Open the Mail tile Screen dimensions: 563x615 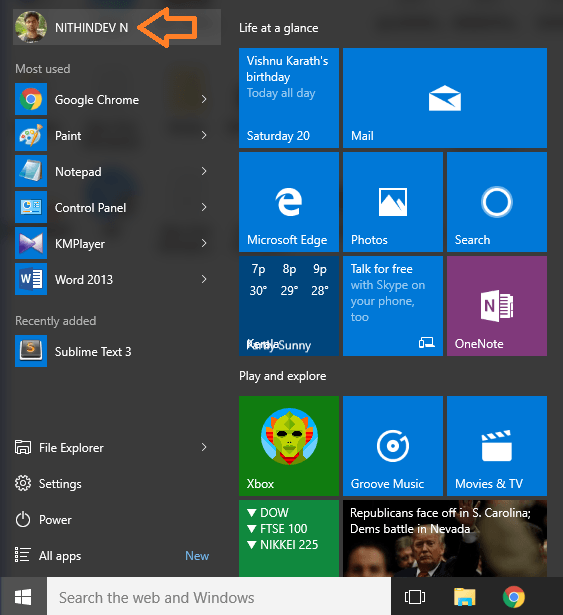click(x=445, y=98)
